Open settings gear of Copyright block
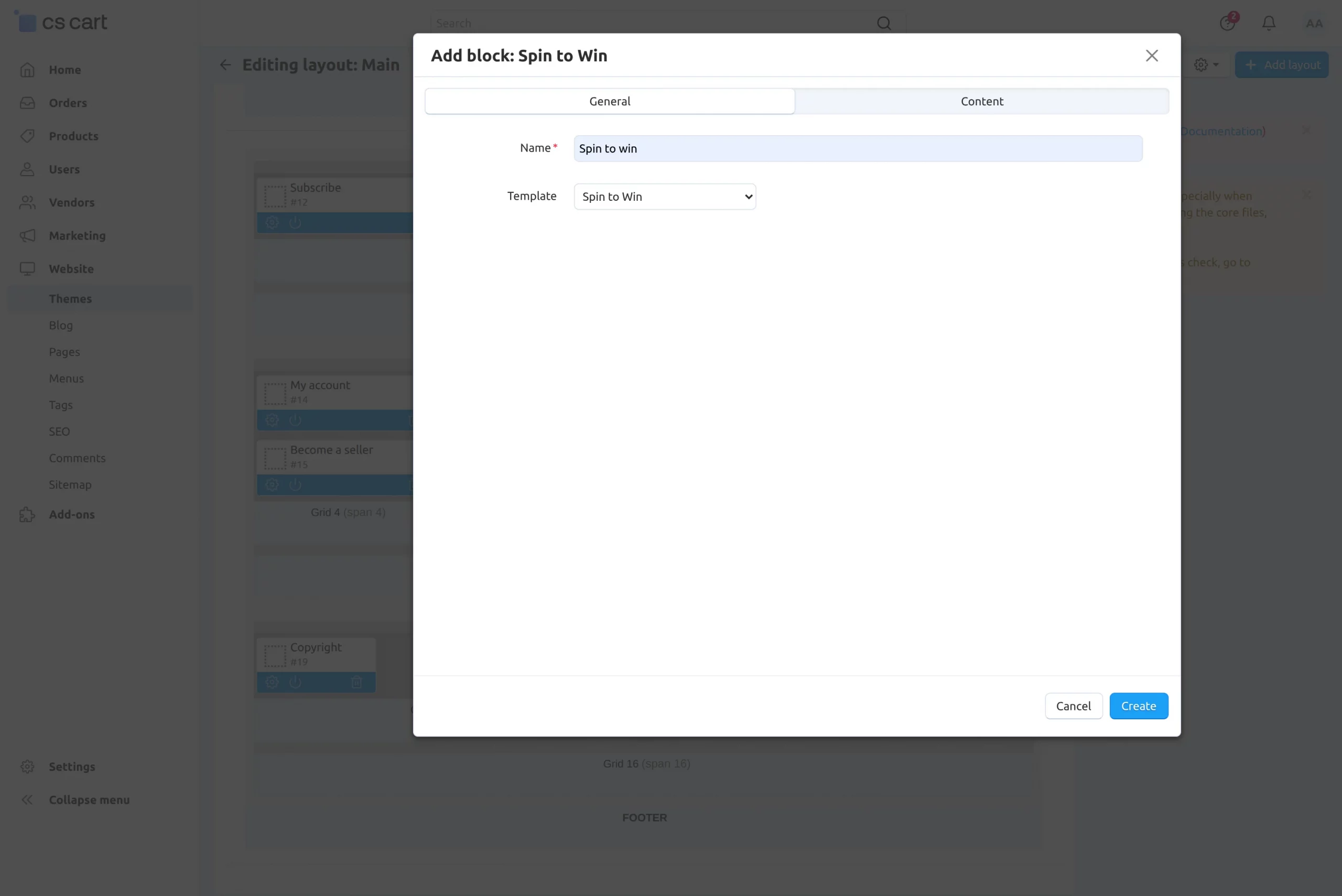 (x=272, y=682)
